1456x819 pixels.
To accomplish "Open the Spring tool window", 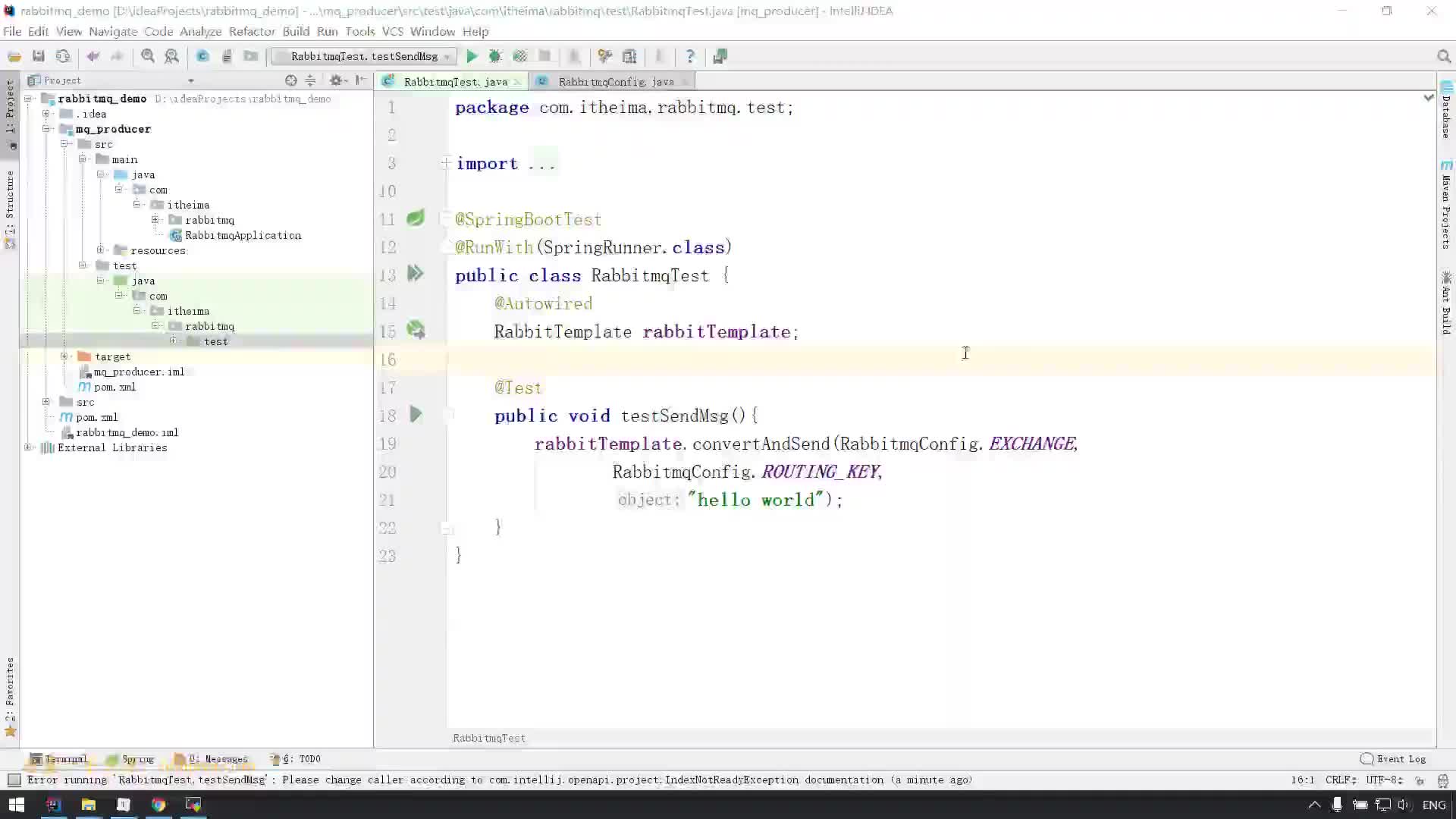I will point(130,758).
